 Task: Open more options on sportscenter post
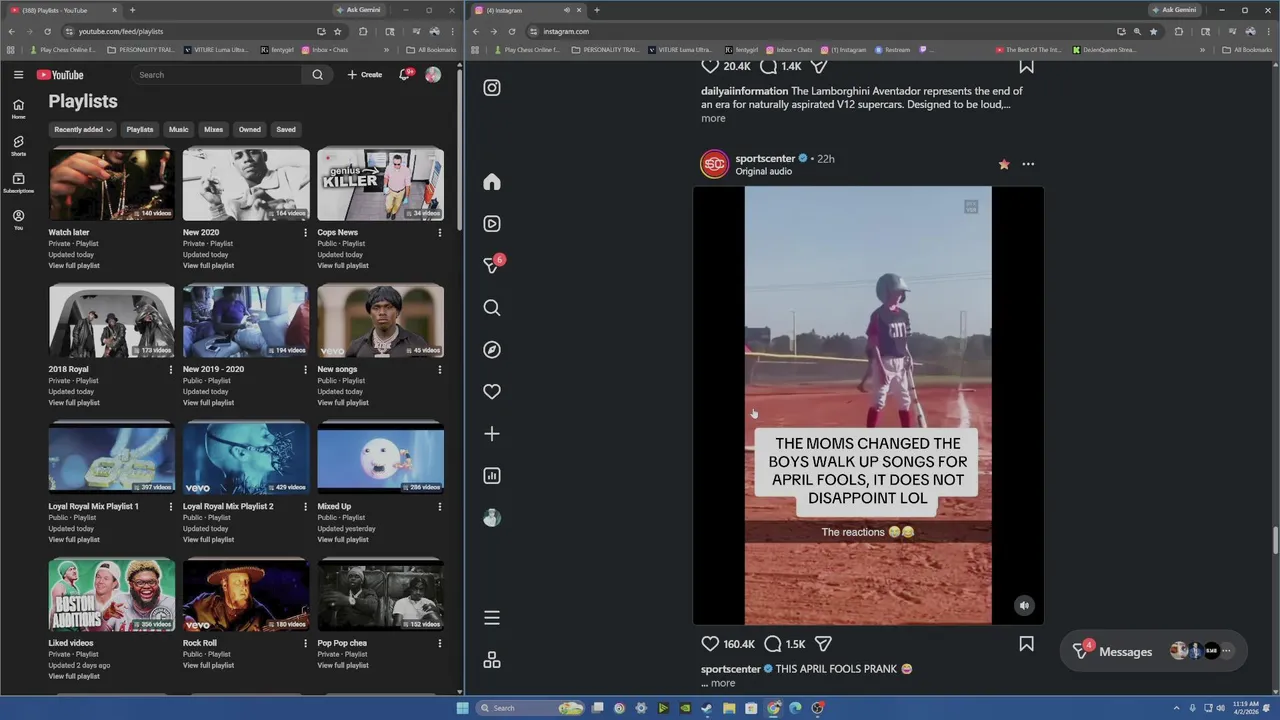pyautogui.click(x=1028, y=164)
